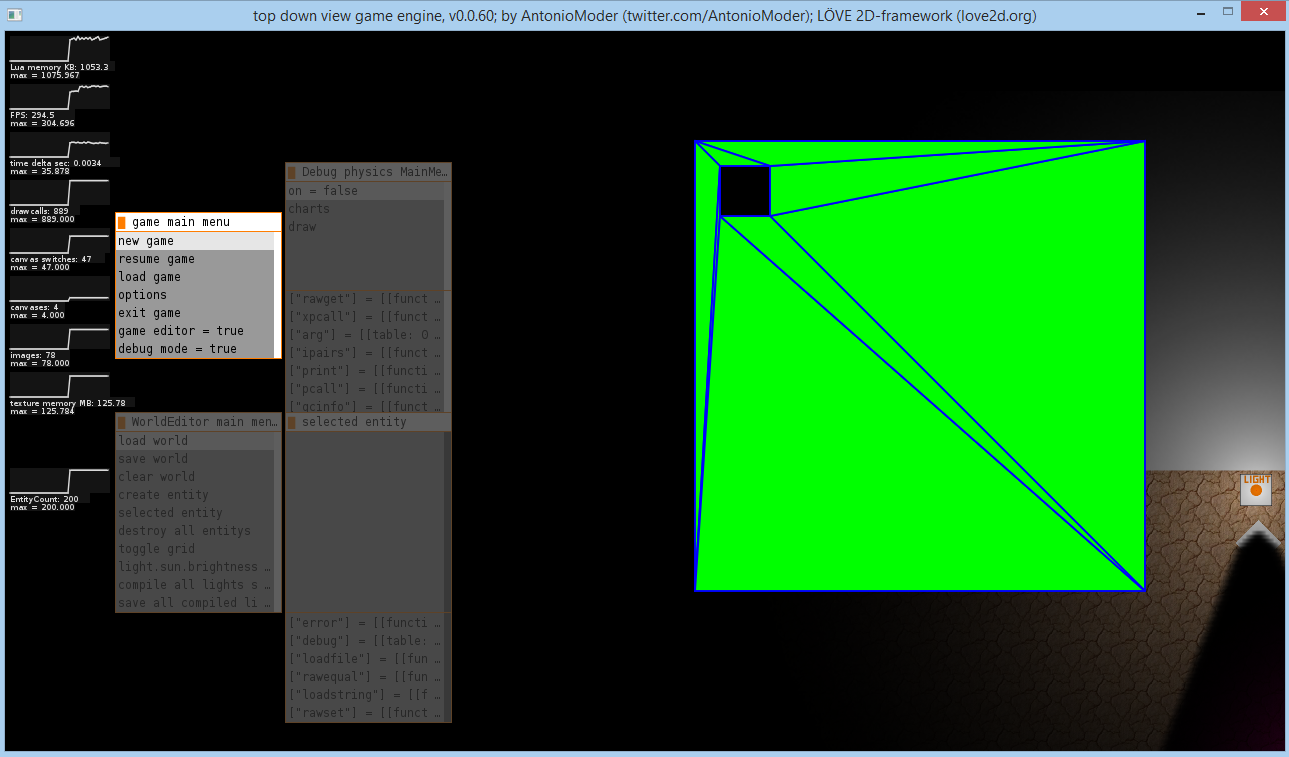Select the ["loadfile"] table row
This screenshot has height=757, width=1289.
click(365, 659)
